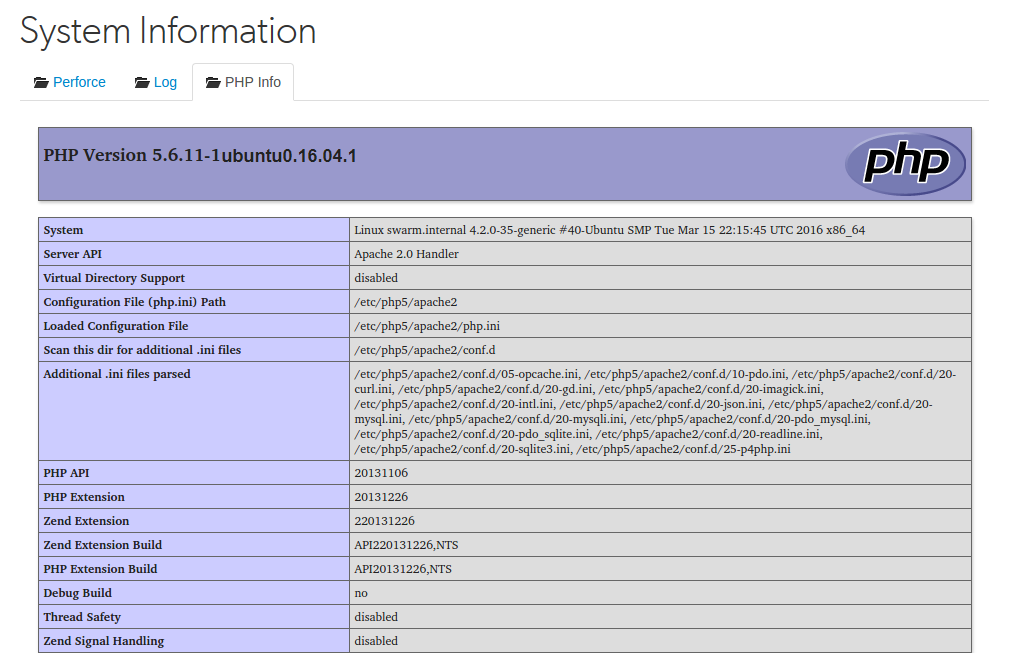
Task: Click the System Information heading
Action: 168,31
